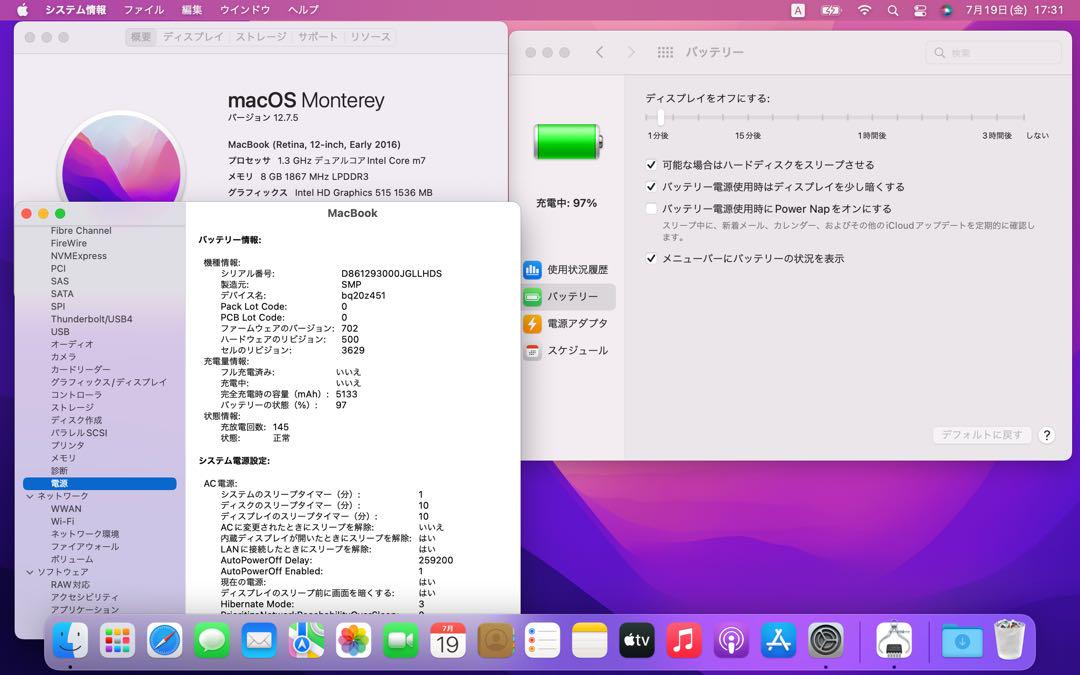
Task: Select バッテリー pane in Battery sidebar
Action: 568,297
